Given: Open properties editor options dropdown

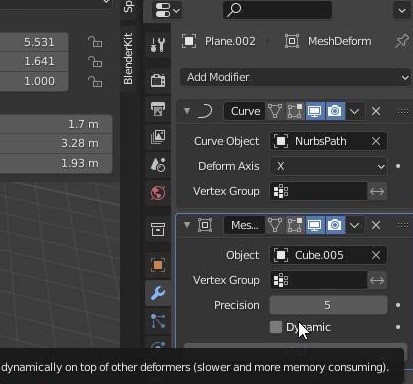Looking at the screenshot, I should click(402, 10).
